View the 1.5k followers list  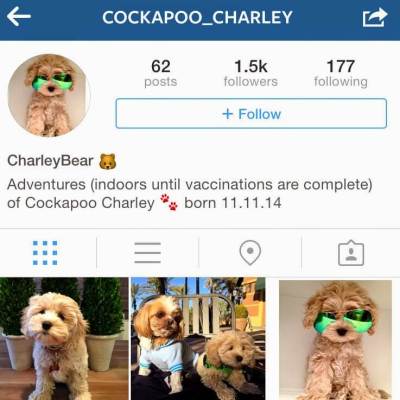[x=251, y=73]
